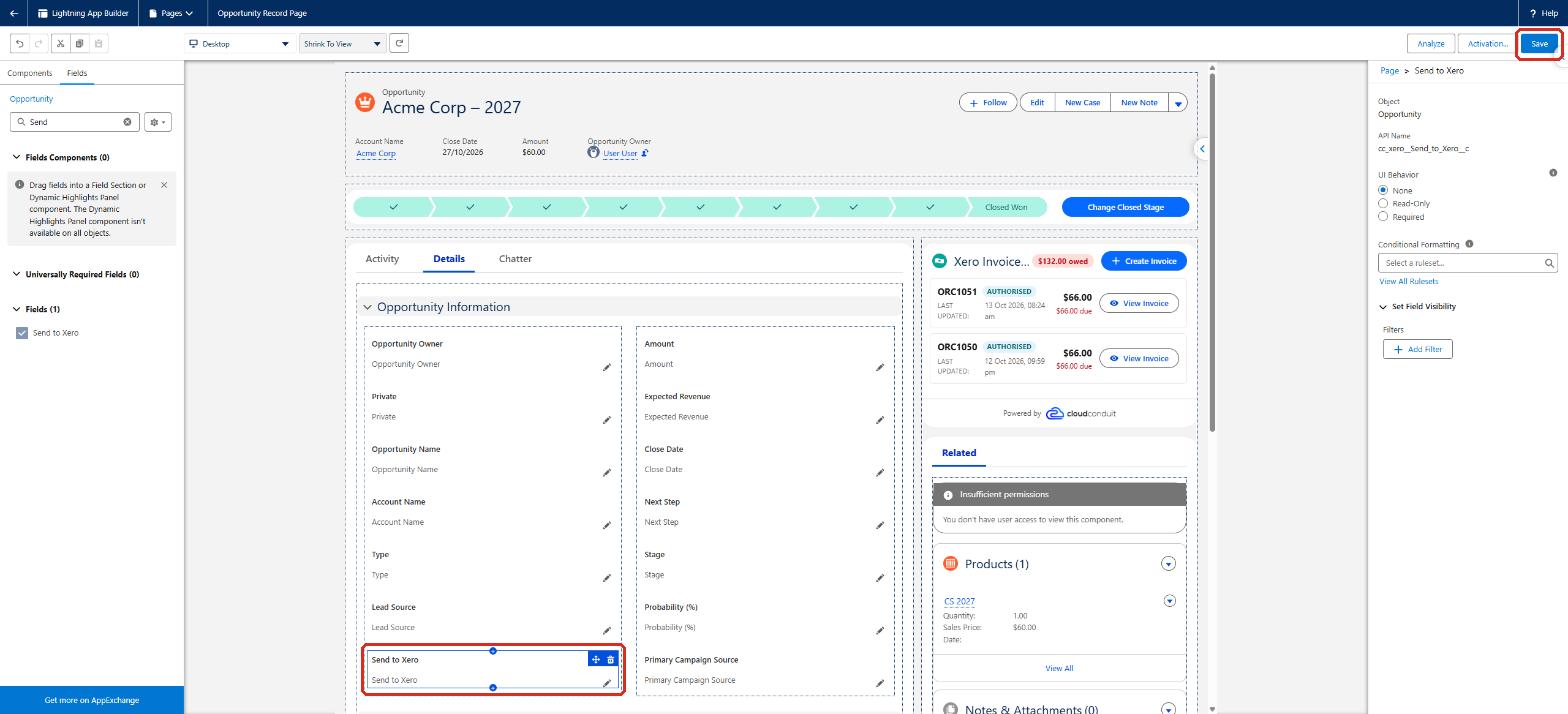Undo the last change
The width and height of the screenshot is (1568, 714).
click(19, 44)
